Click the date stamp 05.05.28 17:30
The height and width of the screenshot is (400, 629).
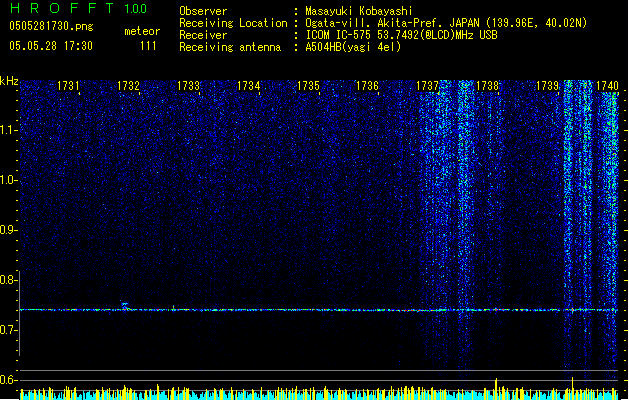tap(51, 46)
